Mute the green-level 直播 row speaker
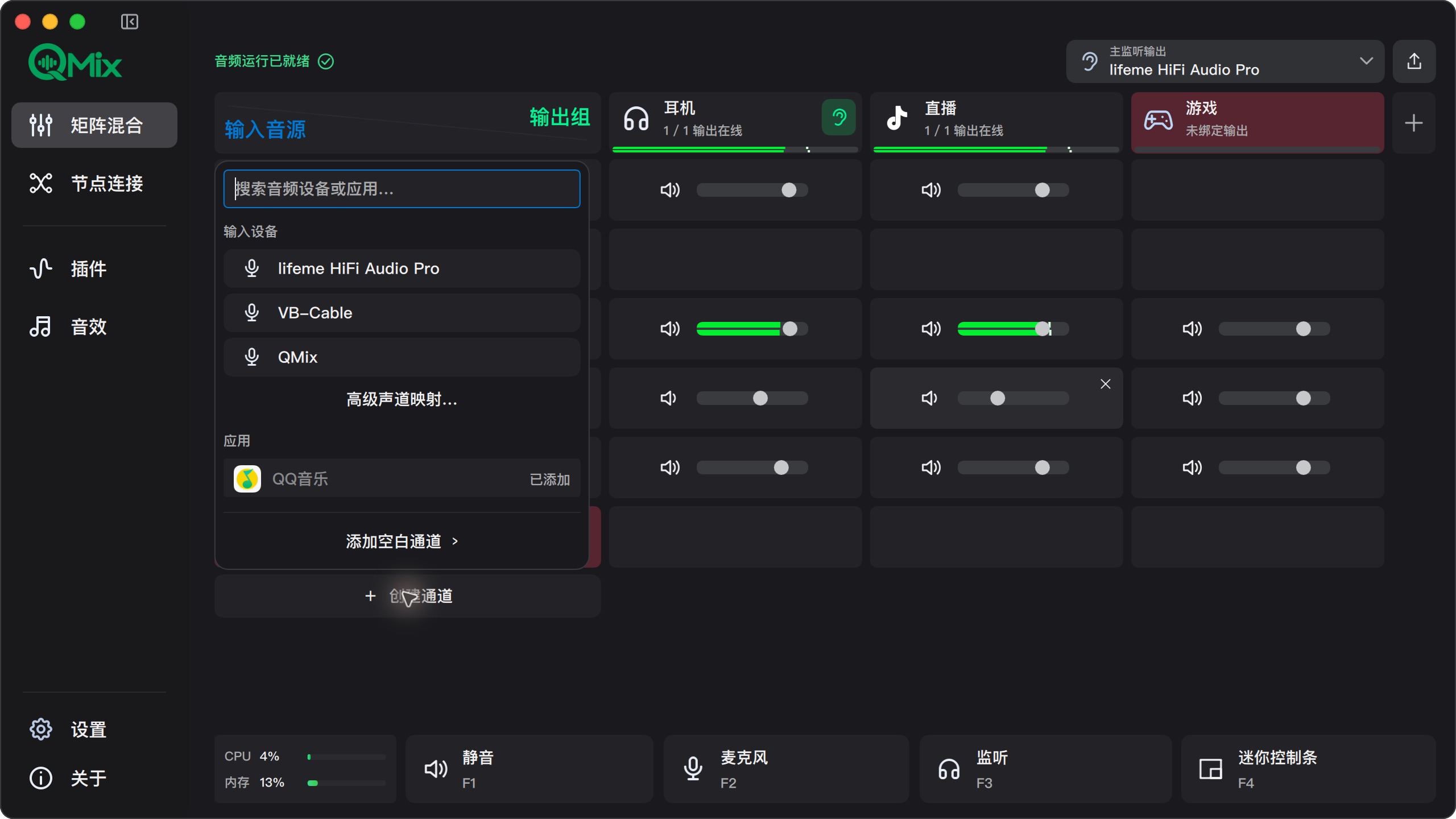Viewport: 1456px width, 819px height. point(931,329)
